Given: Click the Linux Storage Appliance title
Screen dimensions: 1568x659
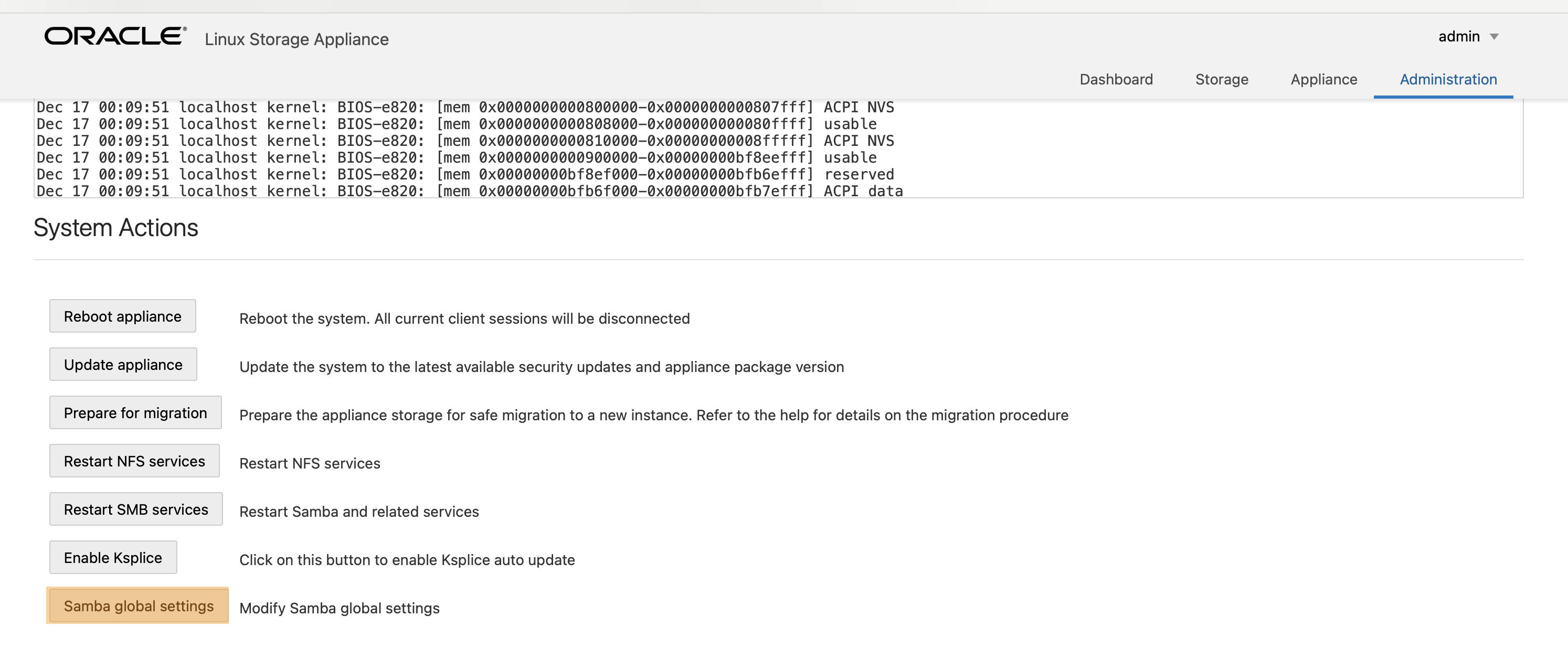Looking at the screenshot, I should [x=296, y=39].
